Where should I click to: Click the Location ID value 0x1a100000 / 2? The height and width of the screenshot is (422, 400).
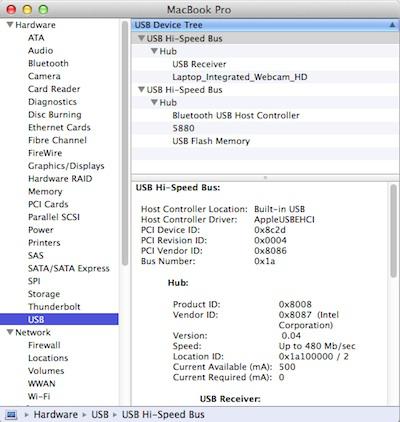(x=314, y=356)
